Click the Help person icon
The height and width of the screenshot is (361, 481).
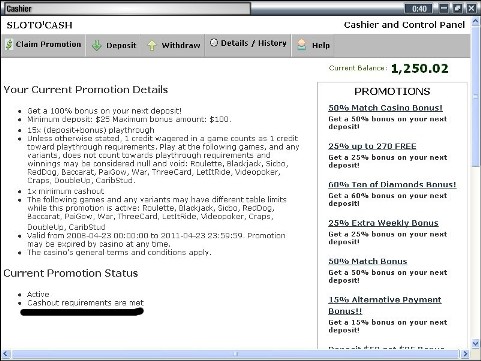tap(302, 45)
